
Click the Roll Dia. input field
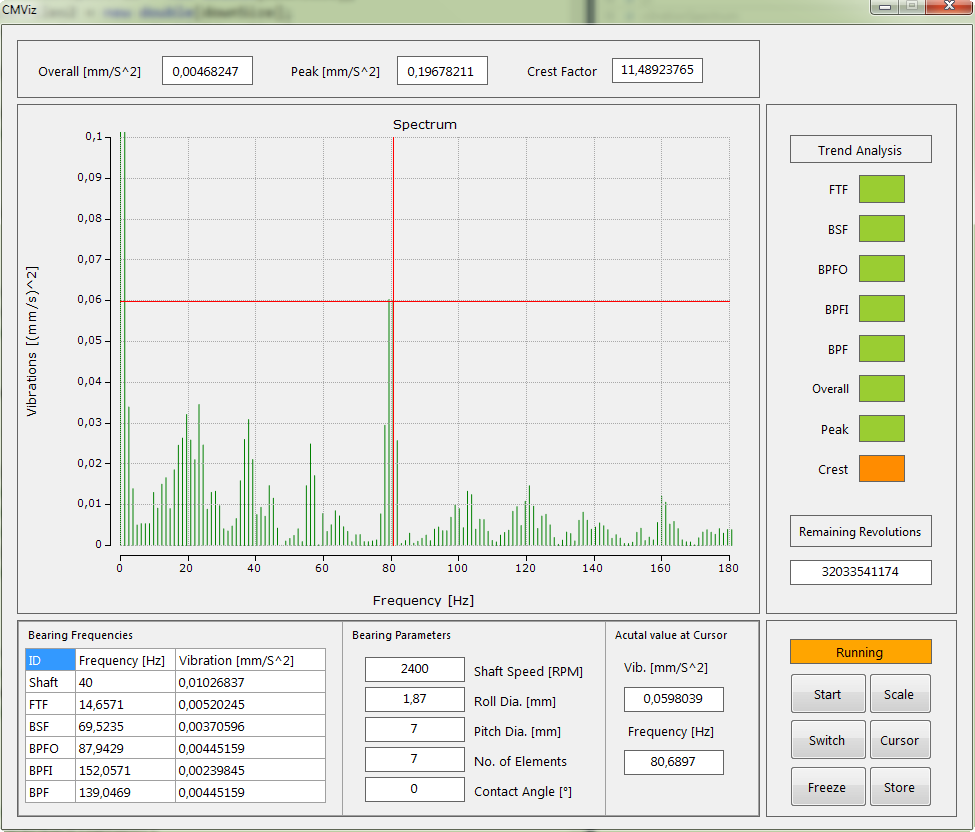tap(414, 700)
